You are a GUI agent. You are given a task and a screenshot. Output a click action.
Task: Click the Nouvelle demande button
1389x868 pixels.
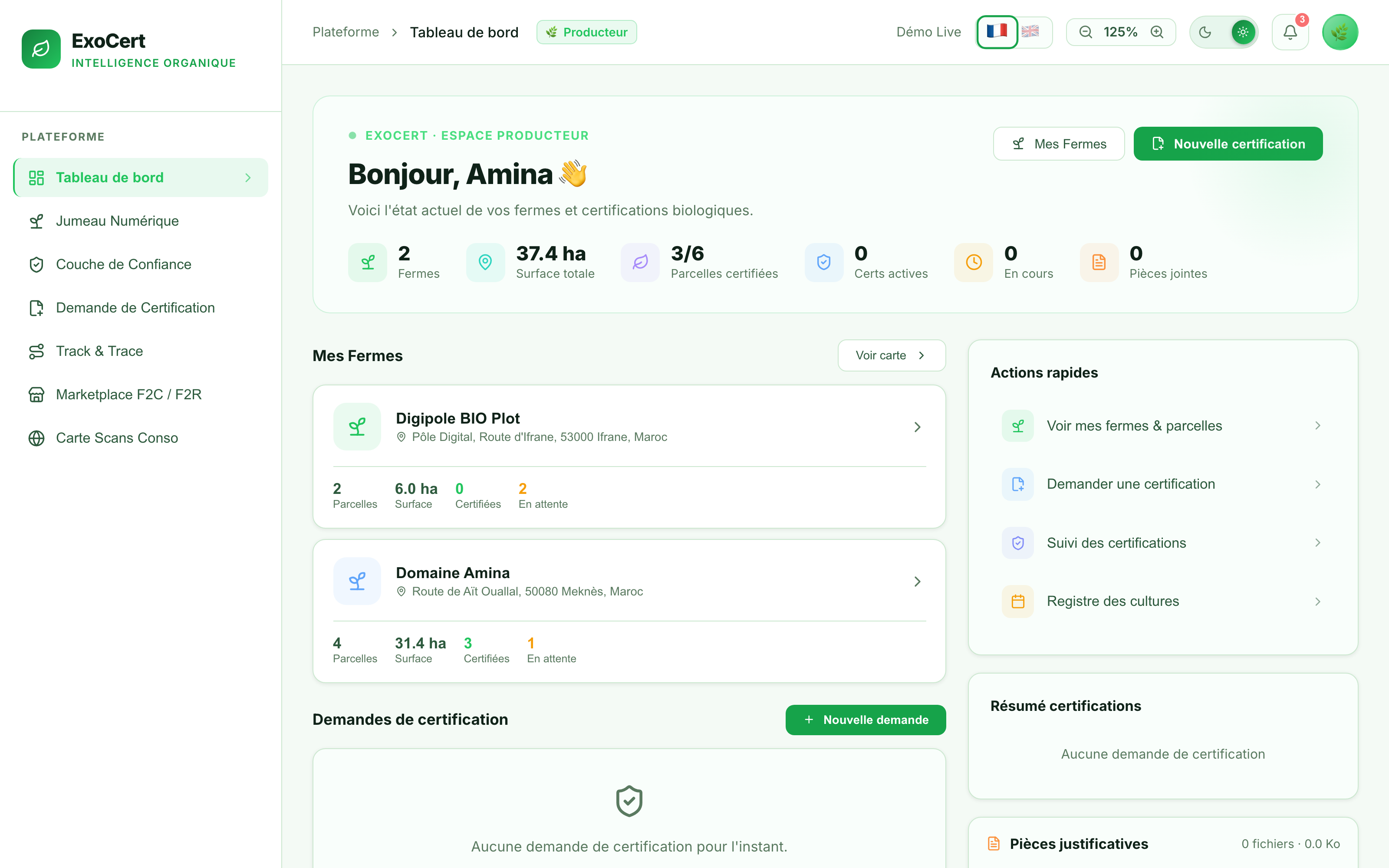(x=866, y=720)
